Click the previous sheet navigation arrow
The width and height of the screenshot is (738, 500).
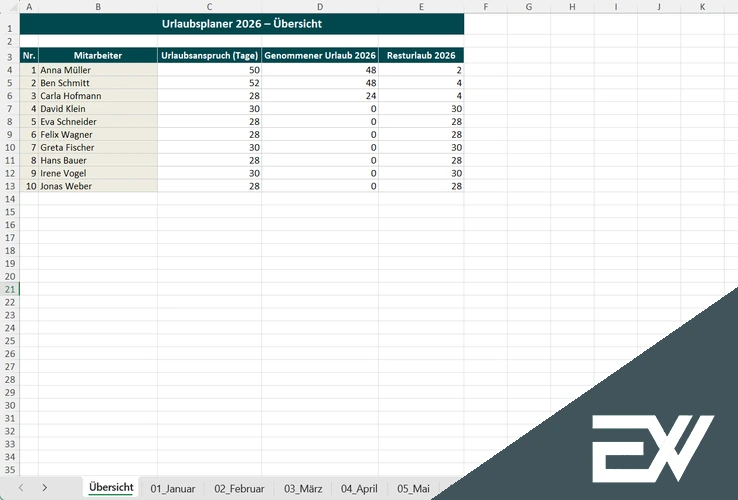21,488
